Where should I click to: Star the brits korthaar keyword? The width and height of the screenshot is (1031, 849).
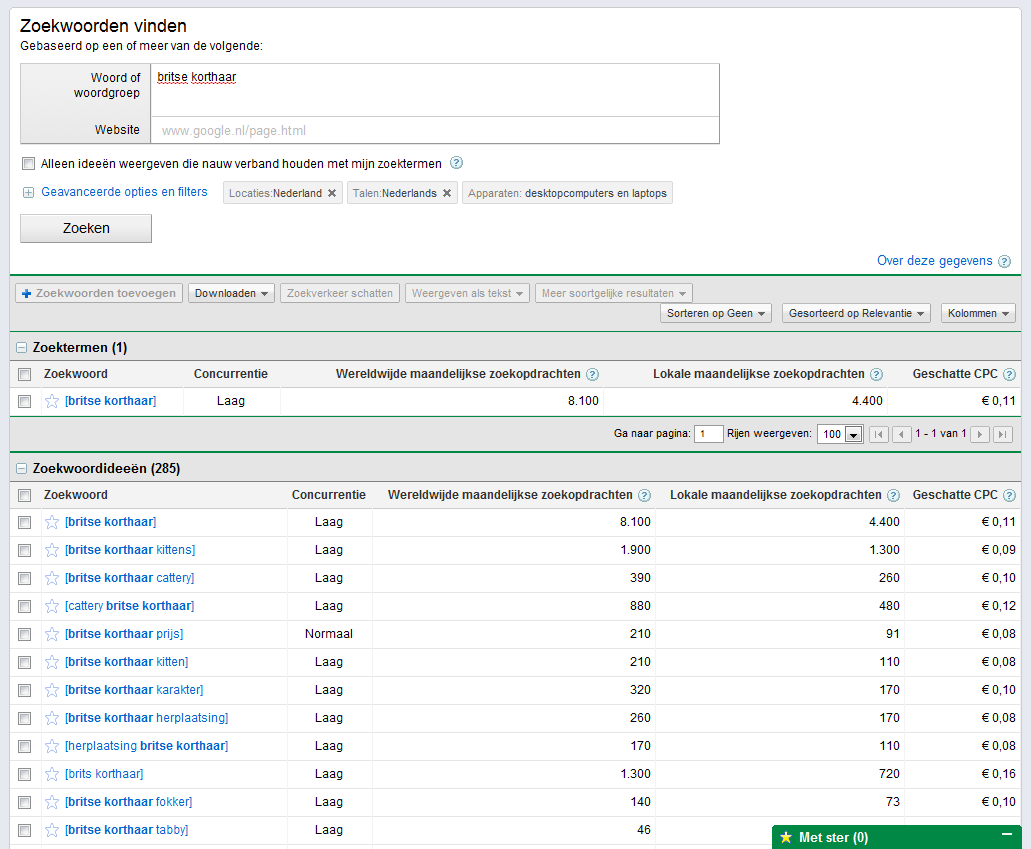coord(52,774)
